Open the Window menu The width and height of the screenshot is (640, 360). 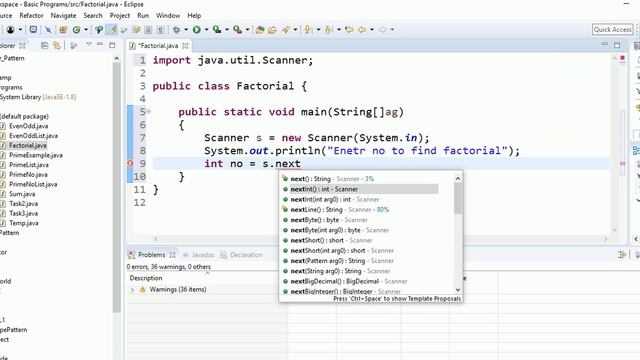(168, 16)
